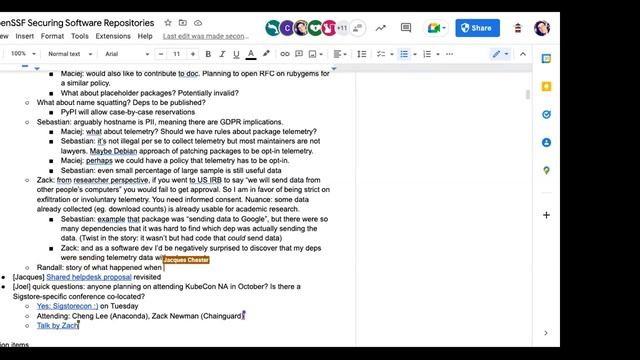Open comment history
This screenshot has height=360, width=640.
pos(406,28)
